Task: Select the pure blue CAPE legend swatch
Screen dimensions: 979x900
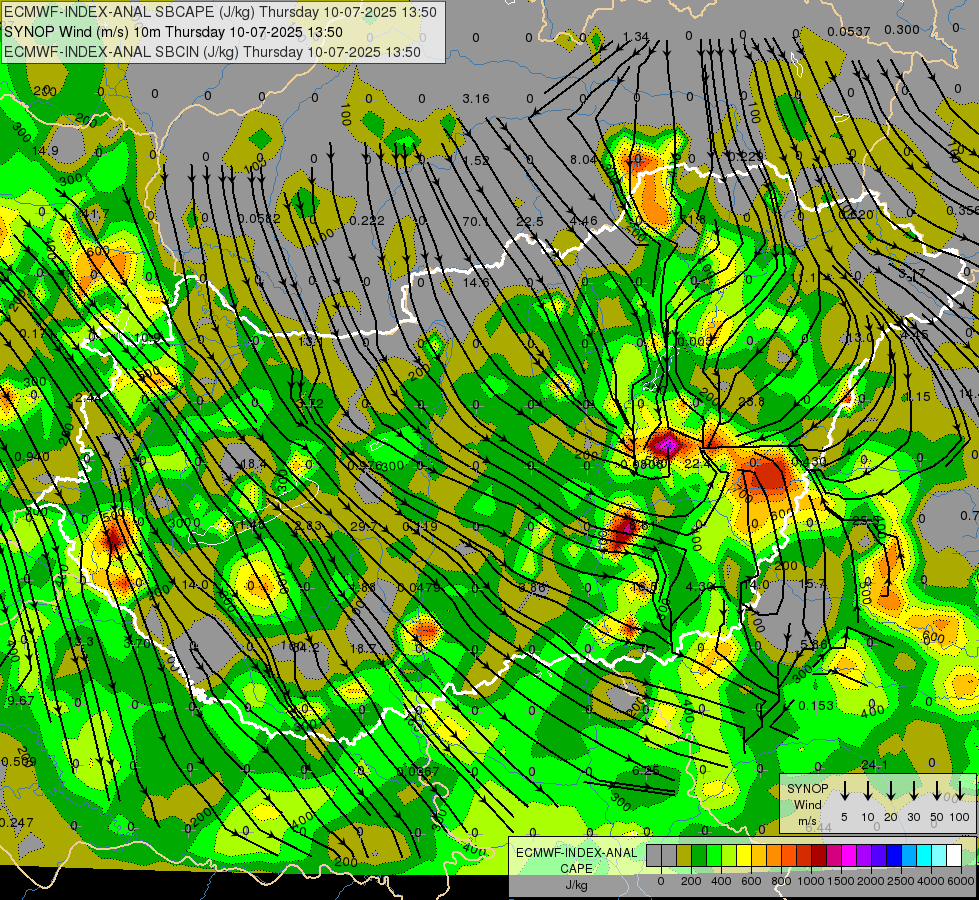Action: (893, 855)
